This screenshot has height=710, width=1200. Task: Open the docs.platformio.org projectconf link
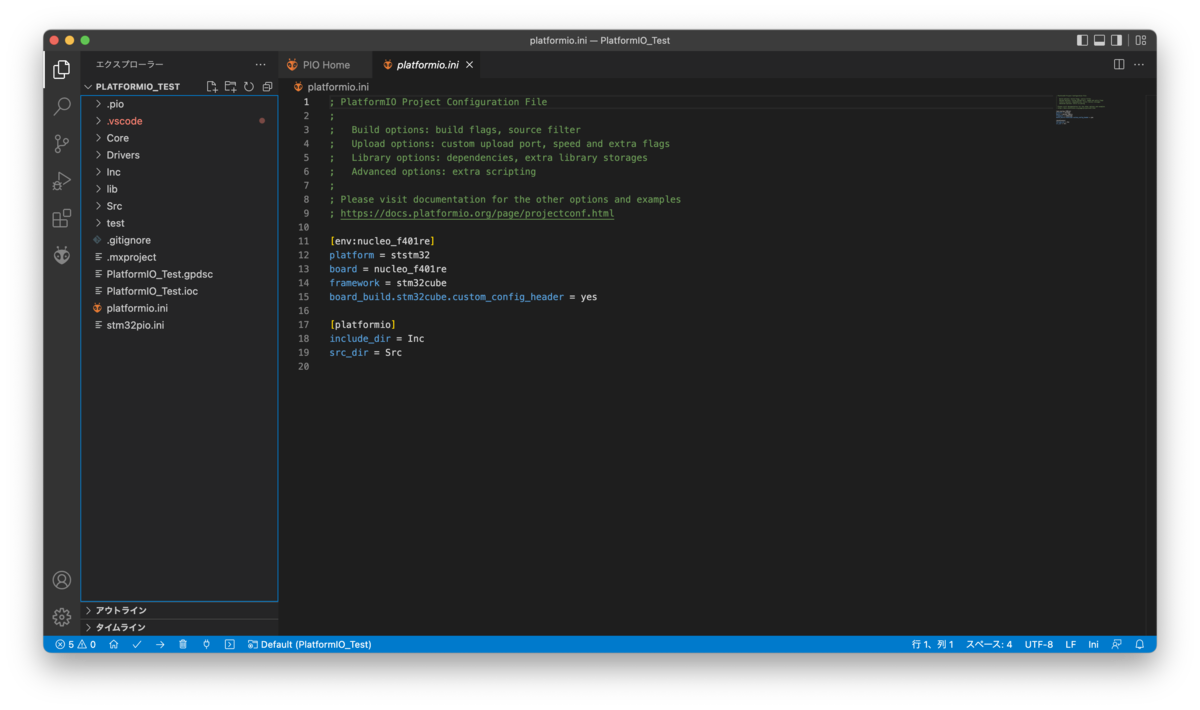coord(477,213)
